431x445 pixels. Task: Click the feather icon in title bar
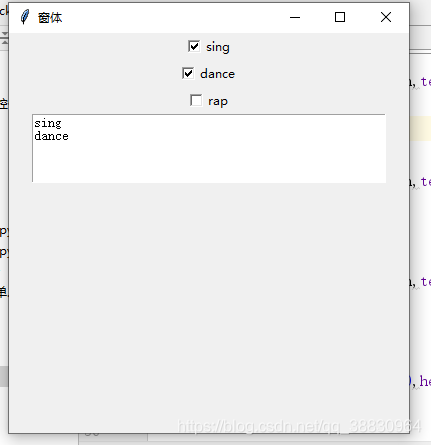click(x=25, y=17)
